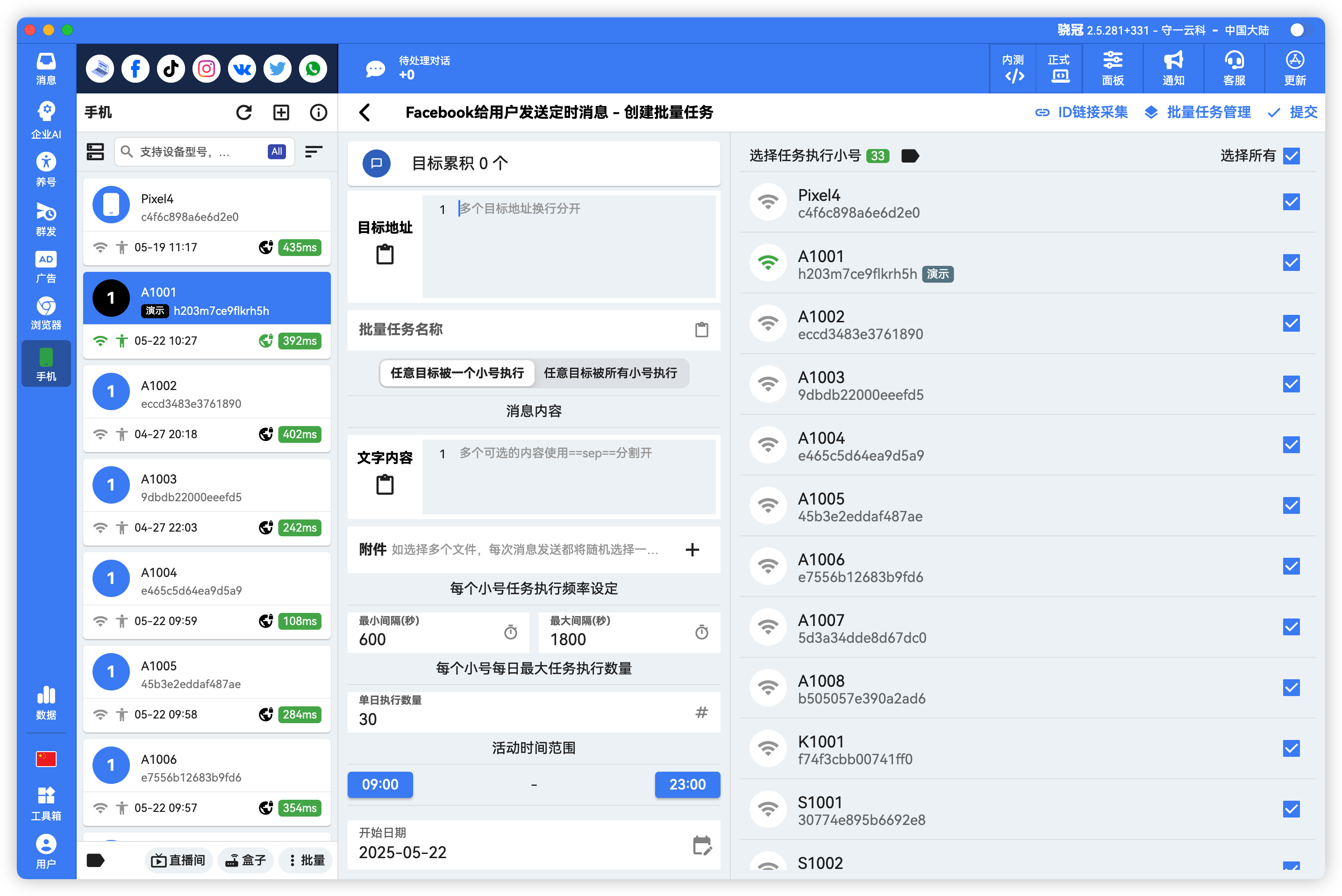Image resolution: width=1342 pixels, height=896 pixels.
Task: Uncheck Pixel4 in the right panel
Action: 1292,202
